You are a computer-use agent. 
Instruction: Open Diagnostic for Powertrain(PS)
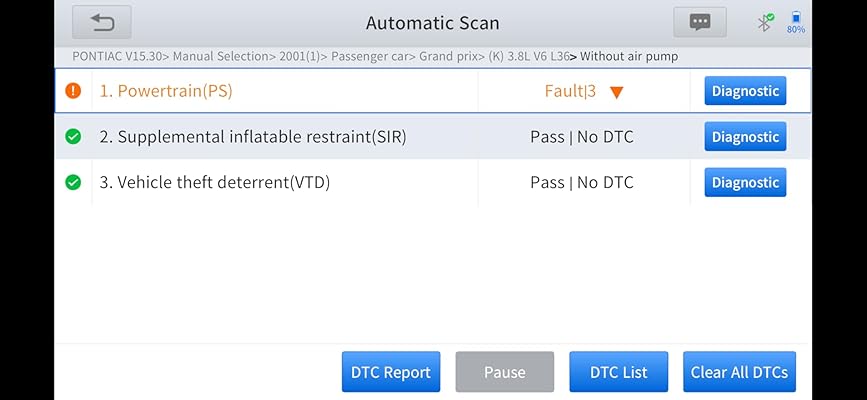pyautogui.click(x=745, y=91)
